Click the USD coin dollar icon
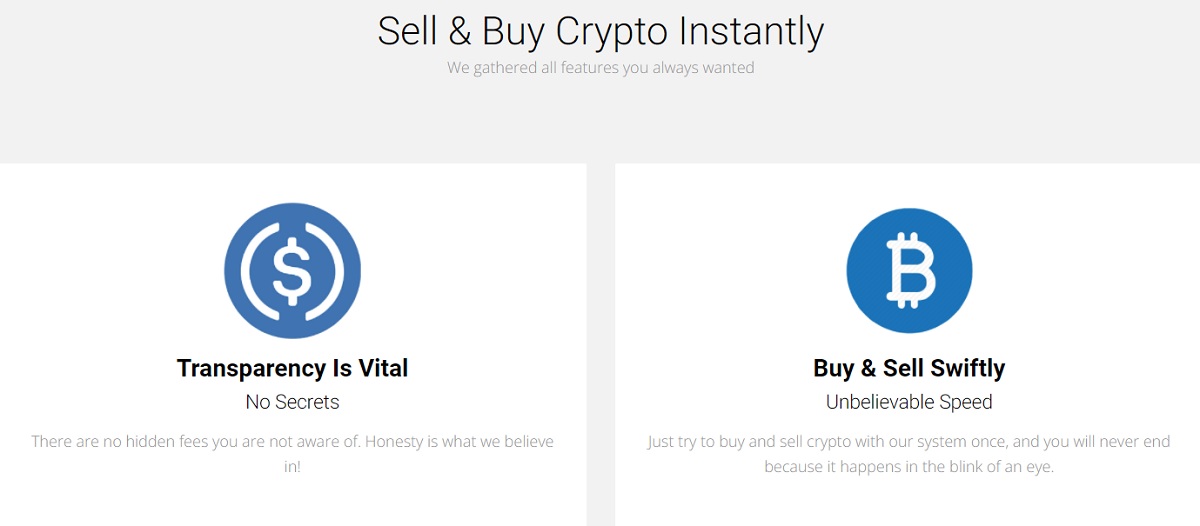 click(x=292, y=271)
